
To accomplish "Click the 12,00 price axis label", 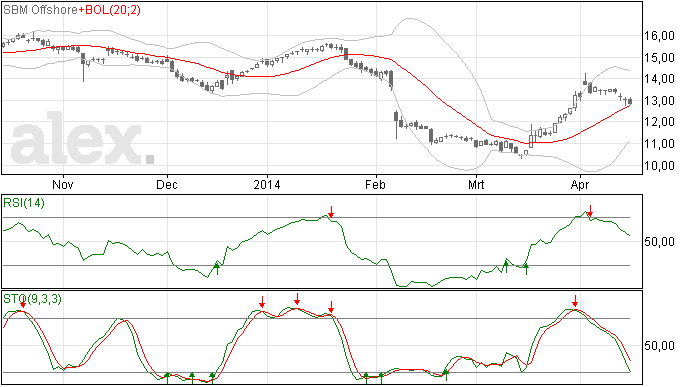I will (659, 122).
